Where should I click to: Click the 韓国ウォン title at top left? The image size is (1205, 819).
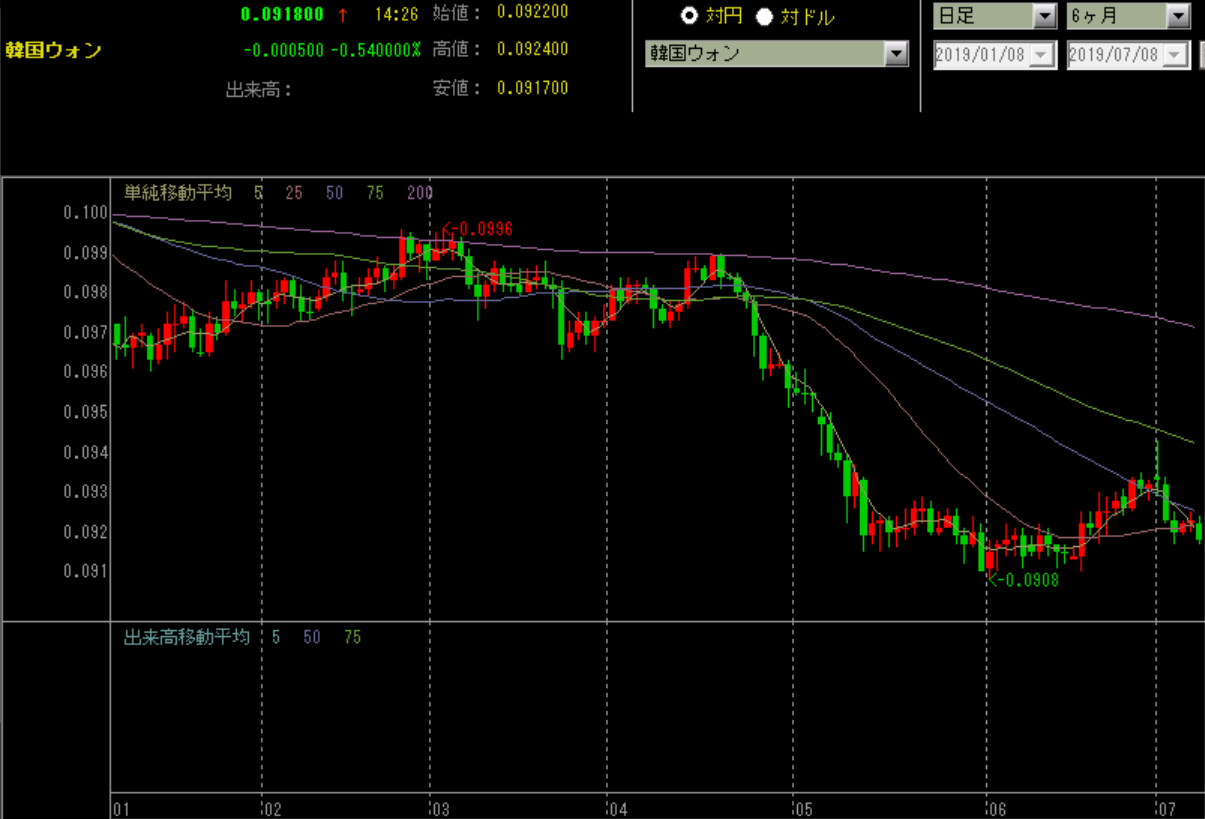tap(53, 51)
